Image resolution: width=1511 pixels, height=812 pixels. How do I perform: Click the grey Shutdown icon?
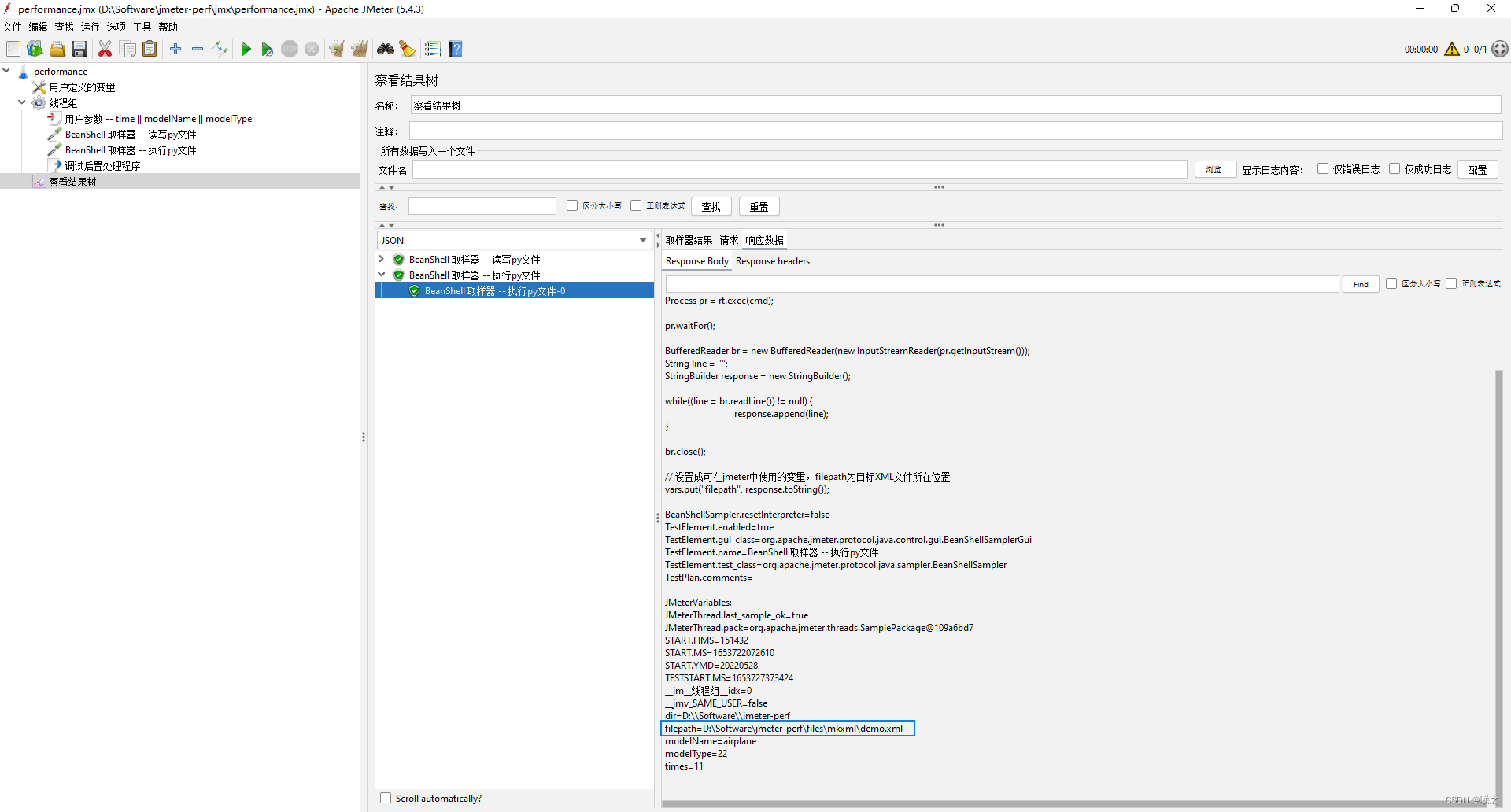pyautogui.click(x=312, y=49)
